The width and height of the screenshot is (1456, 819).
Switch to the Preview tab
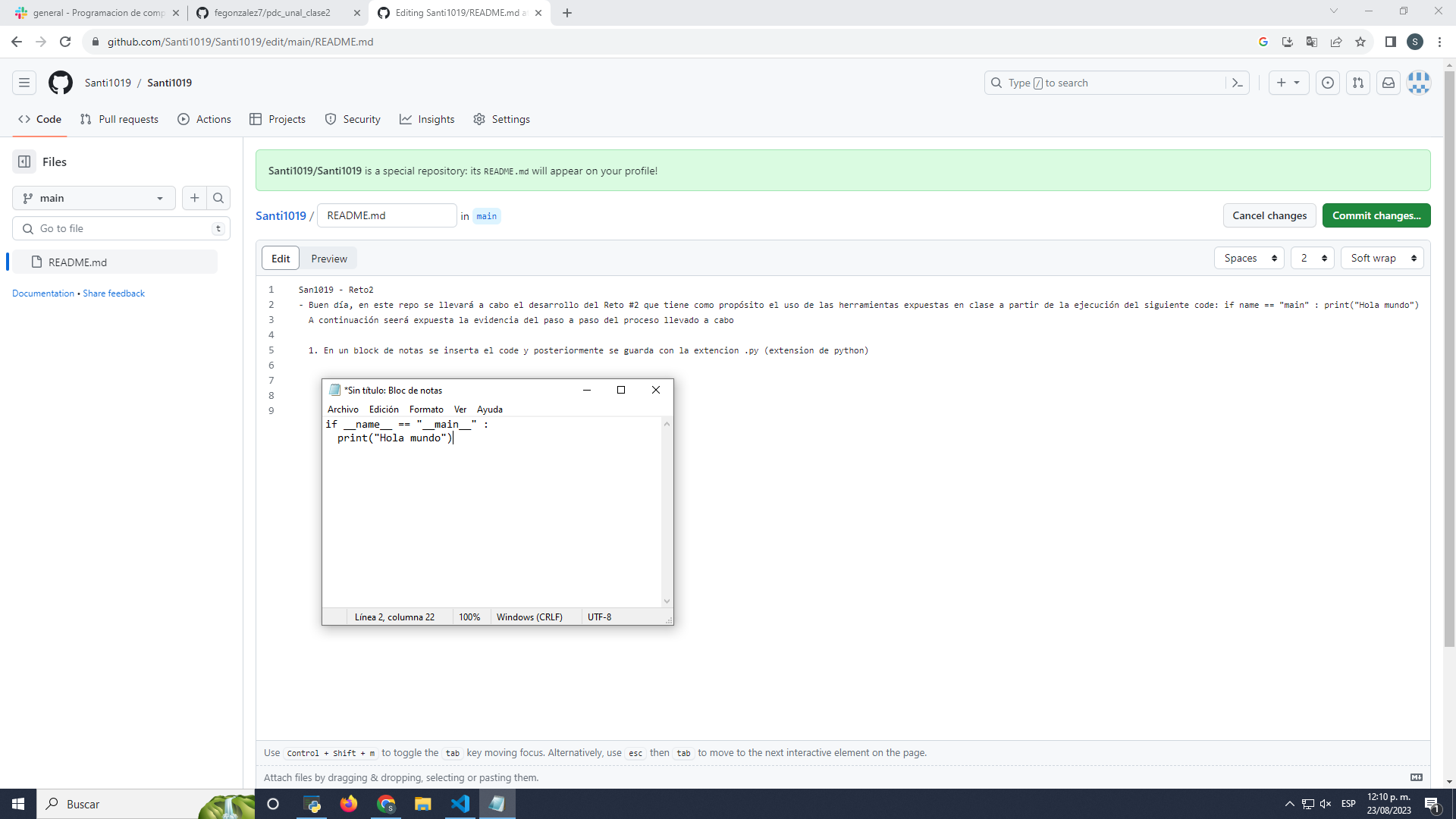[x=328, y=258]
